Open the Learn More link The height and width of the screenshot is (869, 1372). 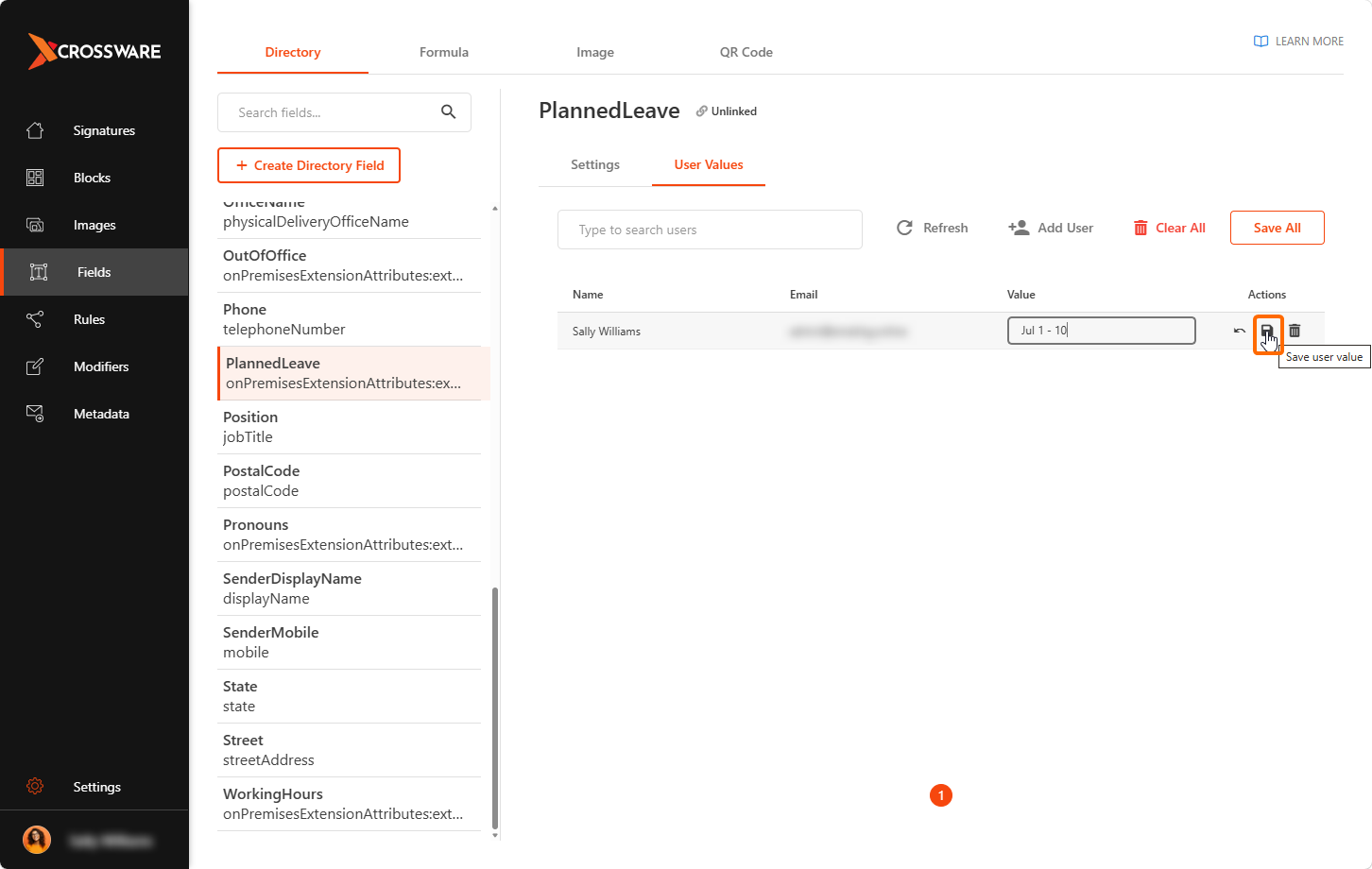point(1298,41)
